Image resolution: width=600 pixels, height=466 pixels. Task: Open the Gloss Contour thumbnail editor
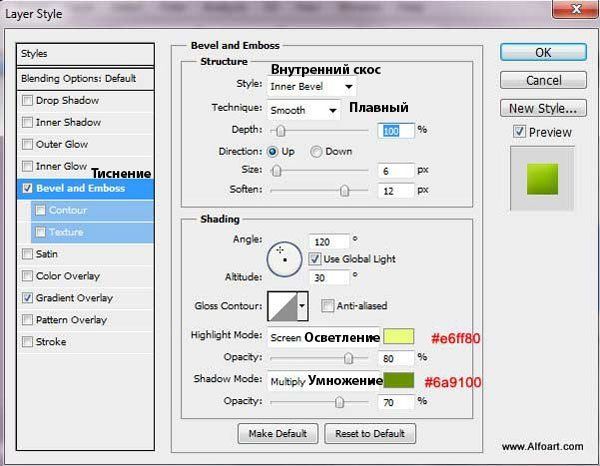pos(282,306)
